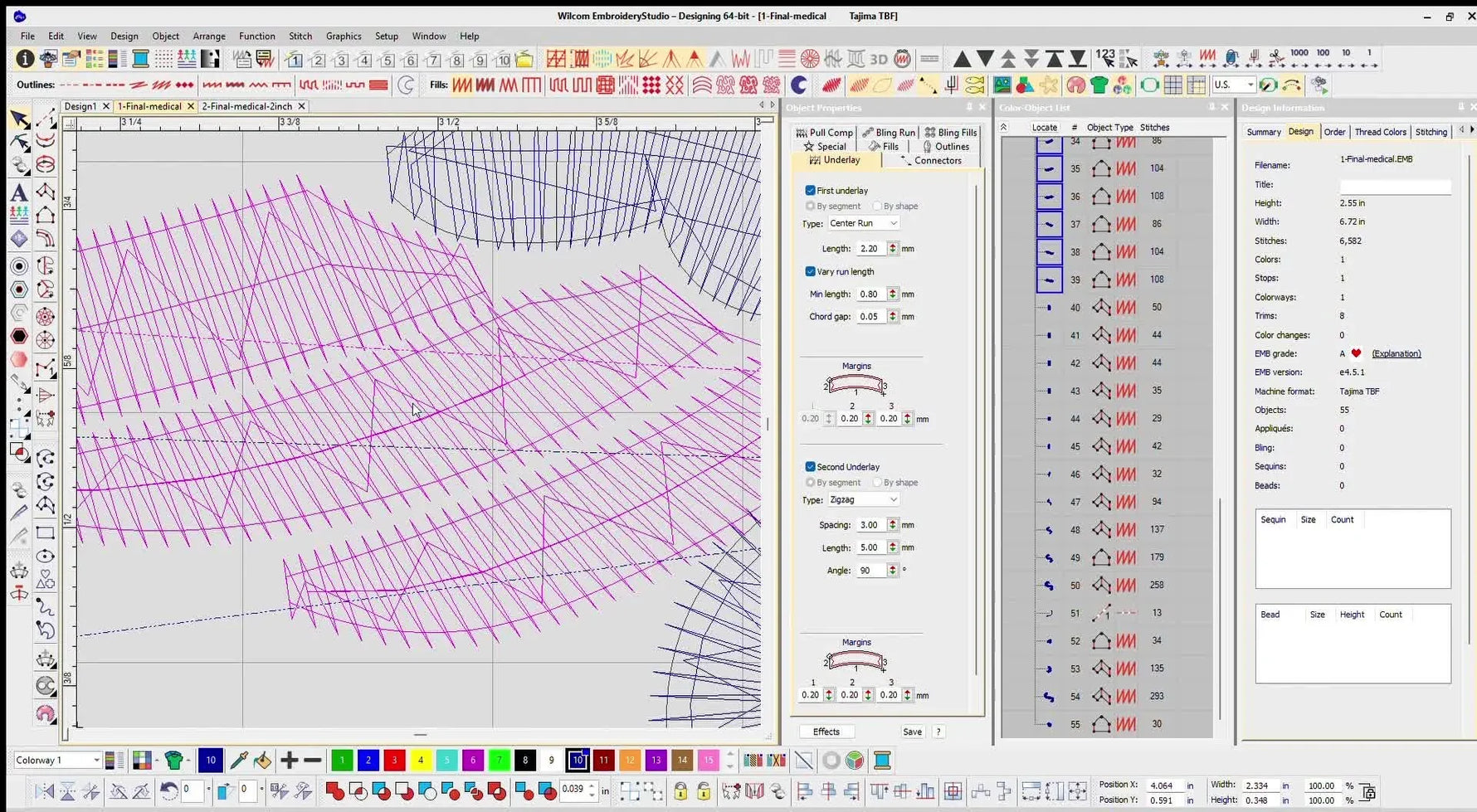Select magenta color swatch 6
Viewport: 1477px width, 812px height.
click(472, 760)
